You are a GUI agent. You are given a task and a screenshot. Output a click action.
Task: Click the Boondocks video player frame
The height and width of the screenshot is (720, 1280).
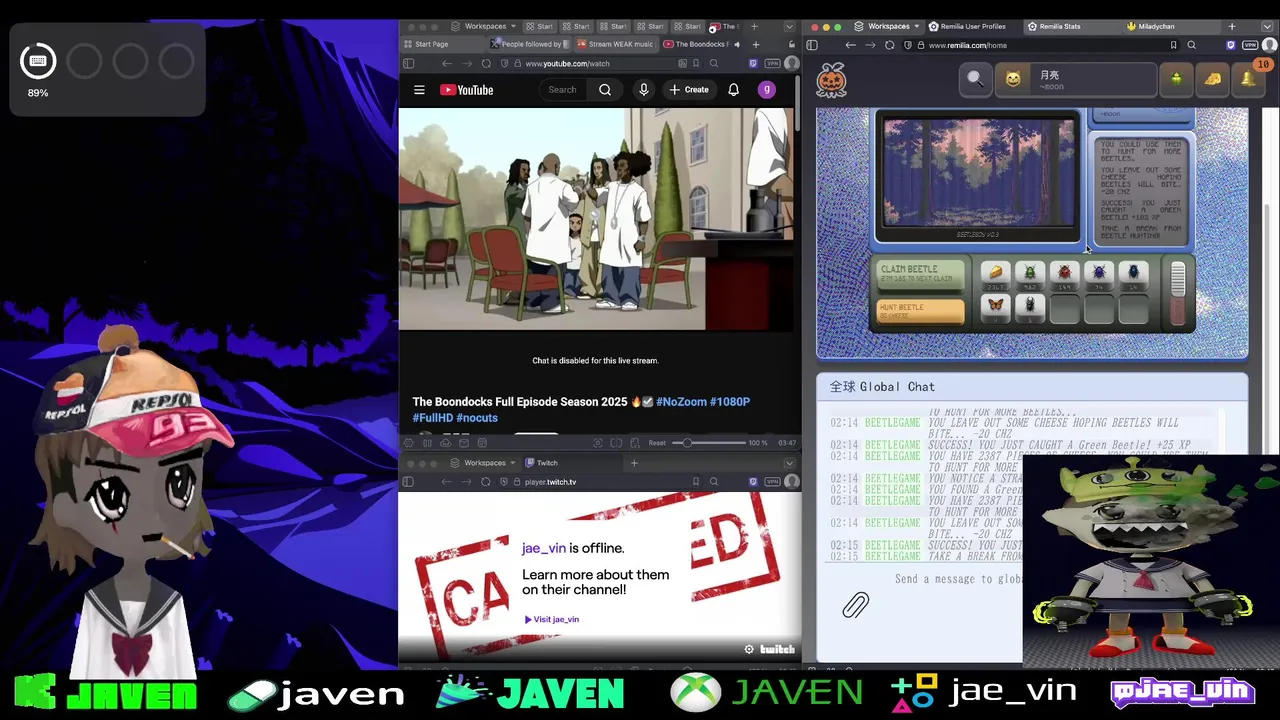597,219
